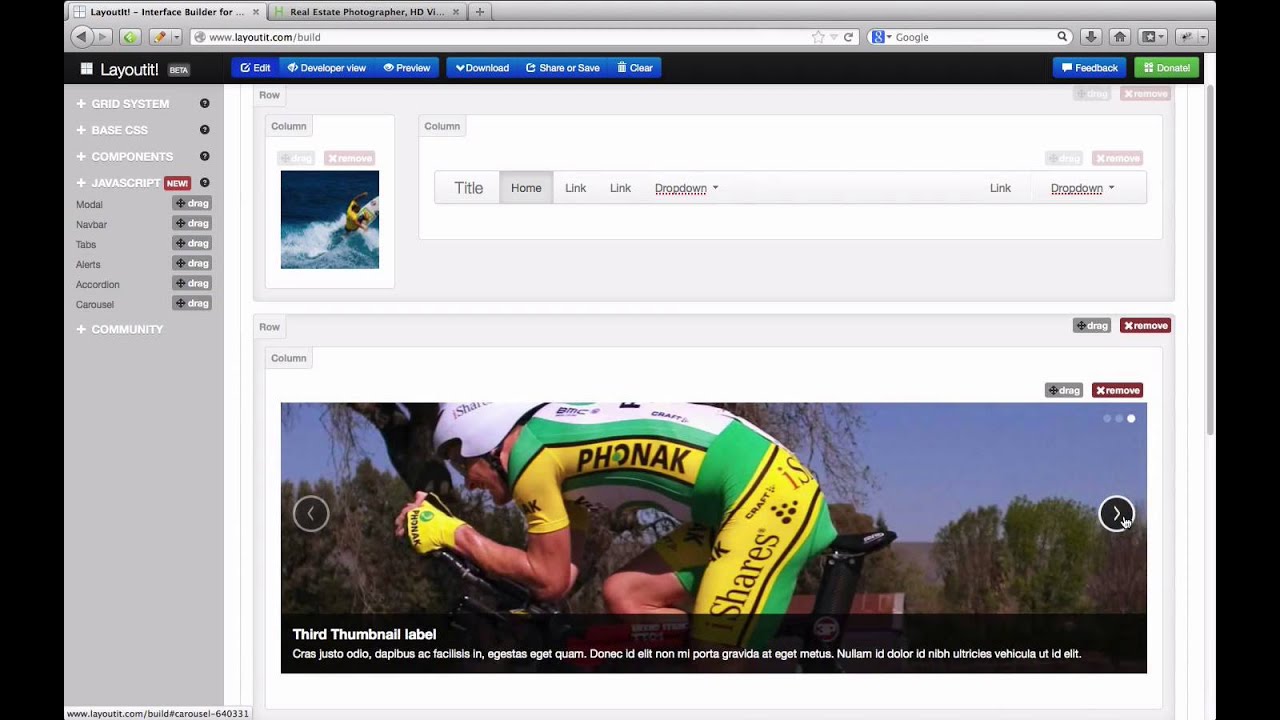Image resolution: width=1280 pixels, height=720 pixels.
Task: Advance to next carousel slide
Action: click(1116, 514)
